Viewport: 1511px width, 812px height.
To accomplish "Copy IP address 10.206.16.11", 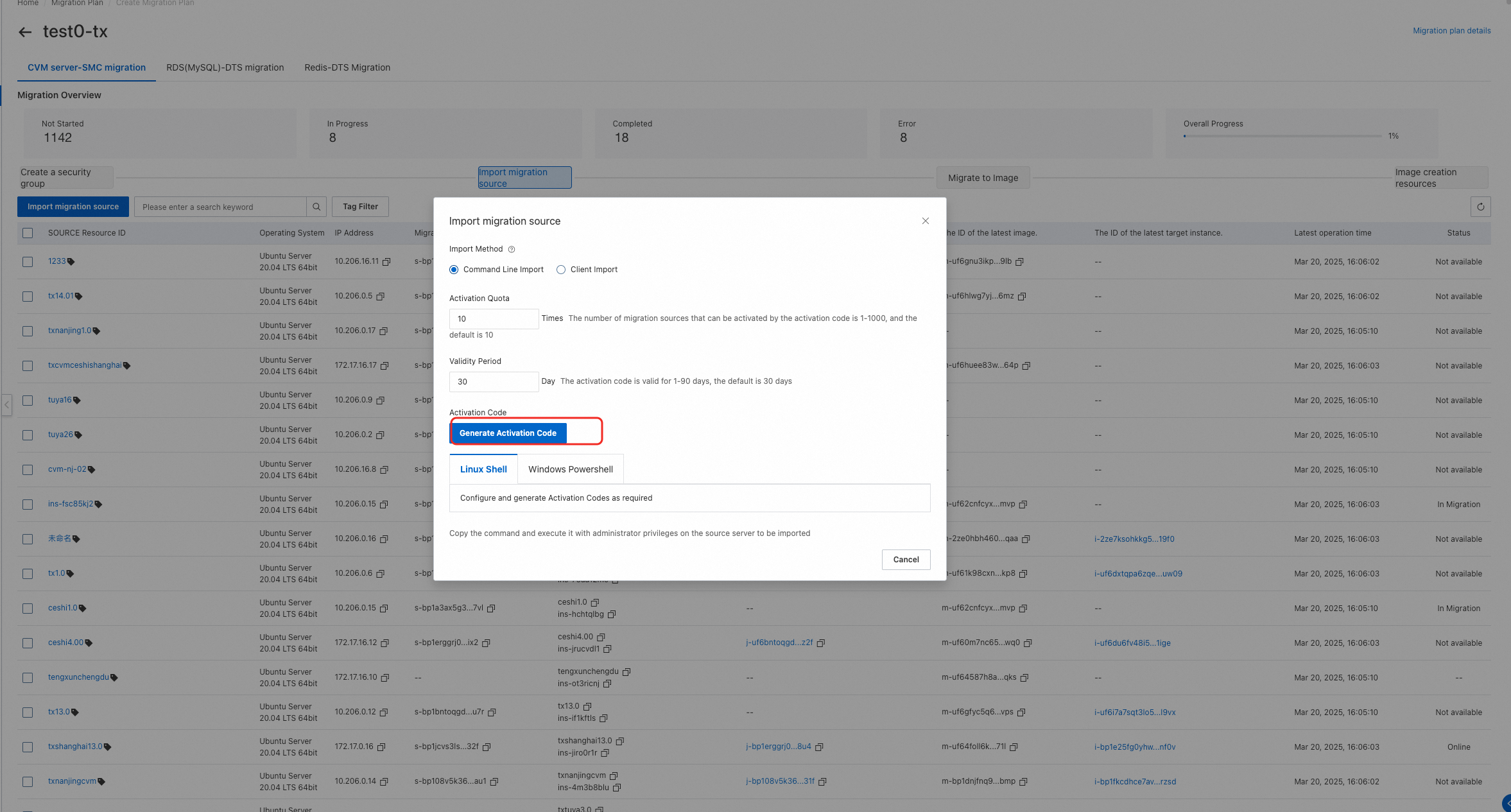I will (386, 262).
